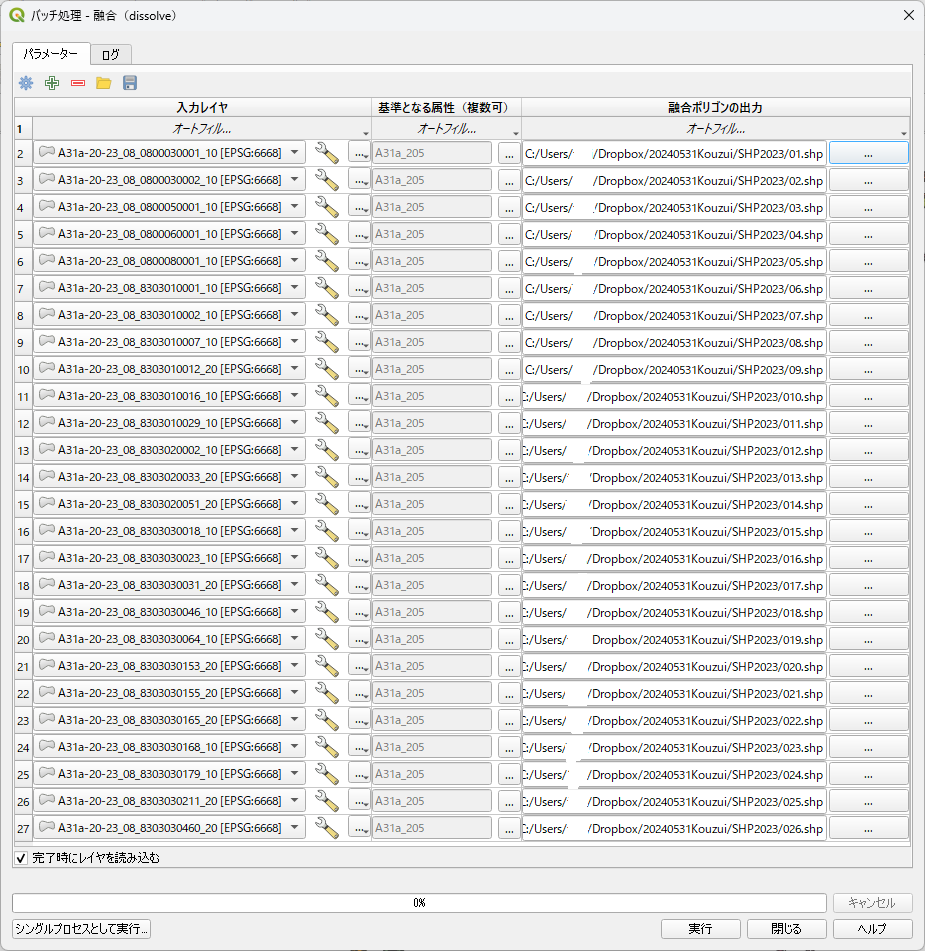Viewport: 925px width, 951px height.
Task: Click the シングルプロセスとして実行 button
Action: pyautogui.click(x=82, y=929)
